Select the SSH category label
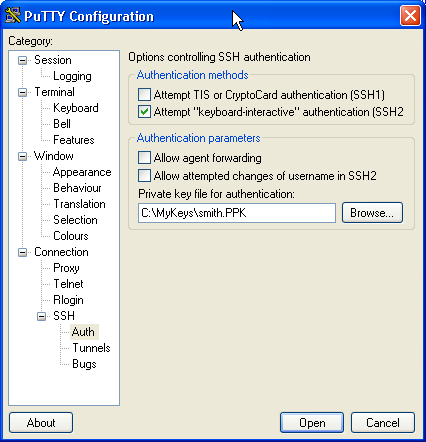This screenshot has width=426, height=442. [x=64, y=316]
